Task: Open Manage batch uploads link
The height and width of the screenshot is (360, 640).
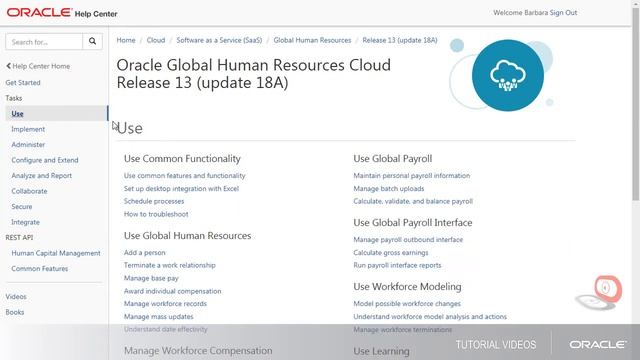Action: 389,189
